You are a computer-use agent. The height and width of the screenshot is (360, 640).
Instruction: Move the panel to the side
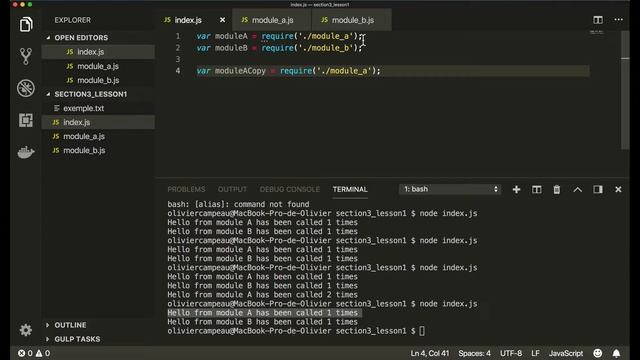point(598,189)
